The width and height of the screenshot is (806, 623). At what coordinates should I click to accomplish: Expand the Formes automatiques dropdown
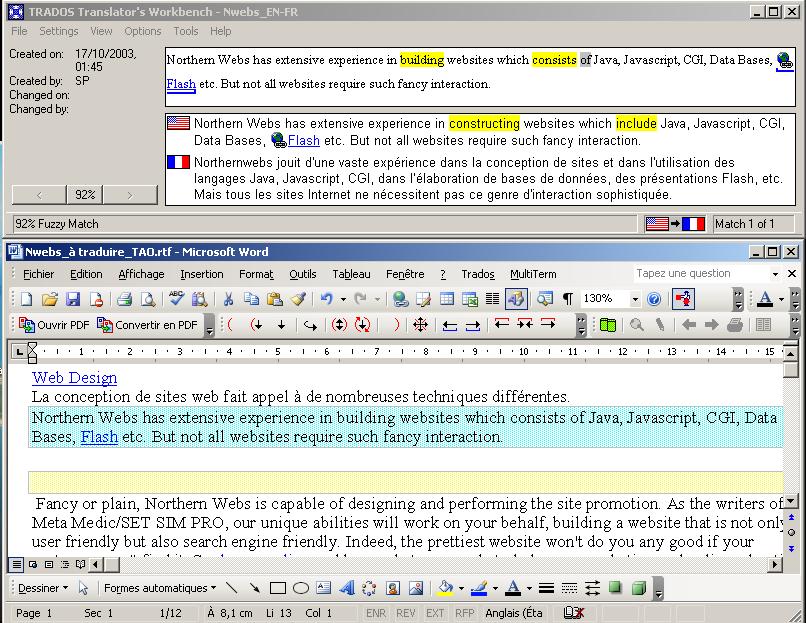tap(160, 588)
